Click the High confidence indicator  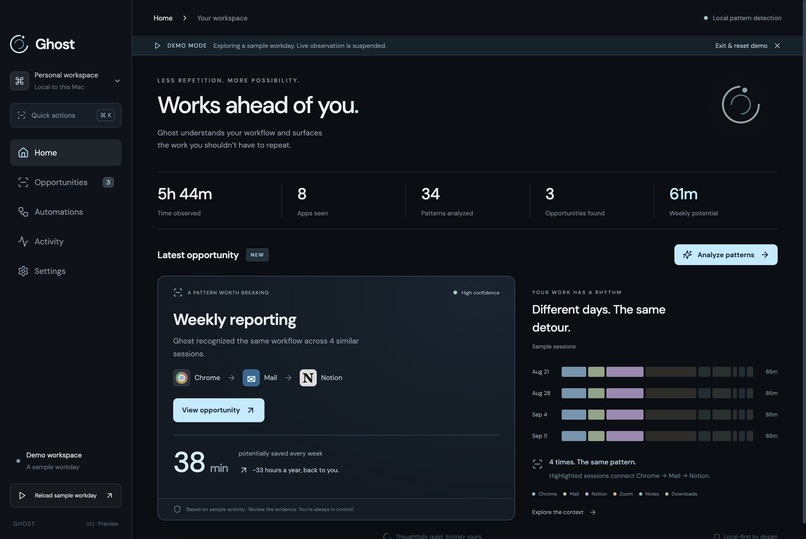476,293
